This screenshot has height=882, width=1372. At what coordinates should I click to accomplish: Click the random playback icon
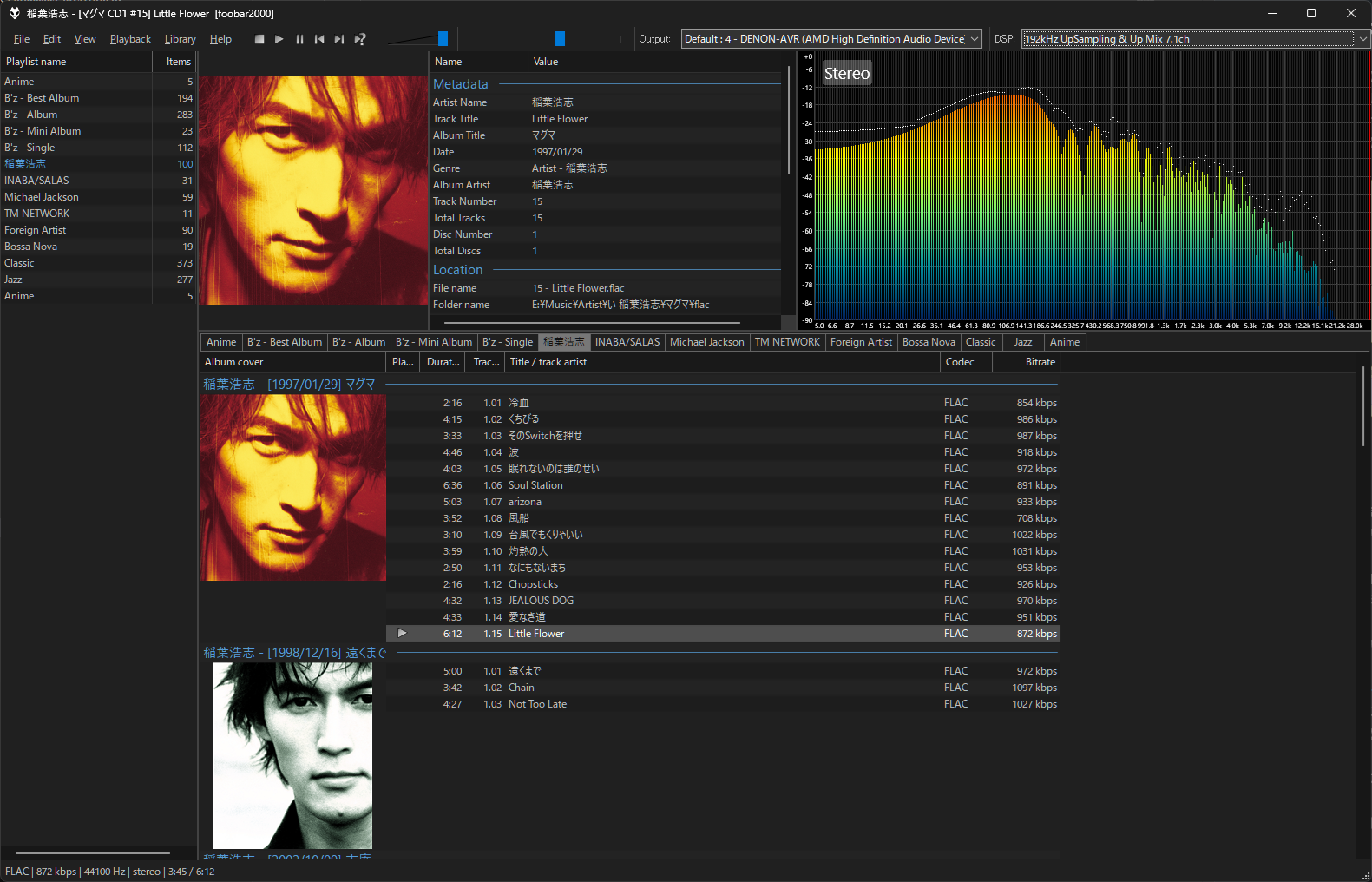tap(360, 39)
